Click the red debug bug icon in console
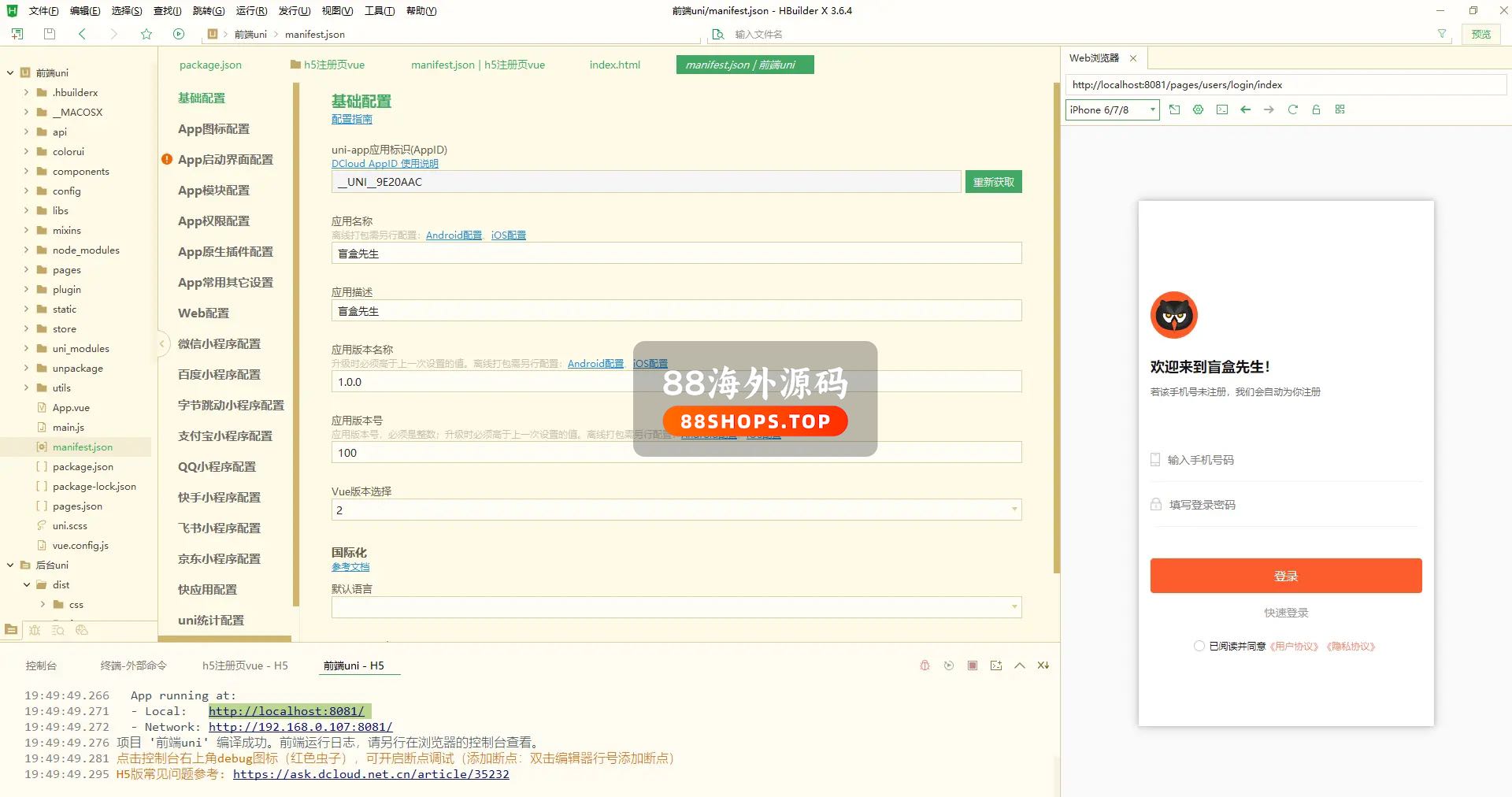The height and width of the screenshot is (797, 1512). pos(925,665)
